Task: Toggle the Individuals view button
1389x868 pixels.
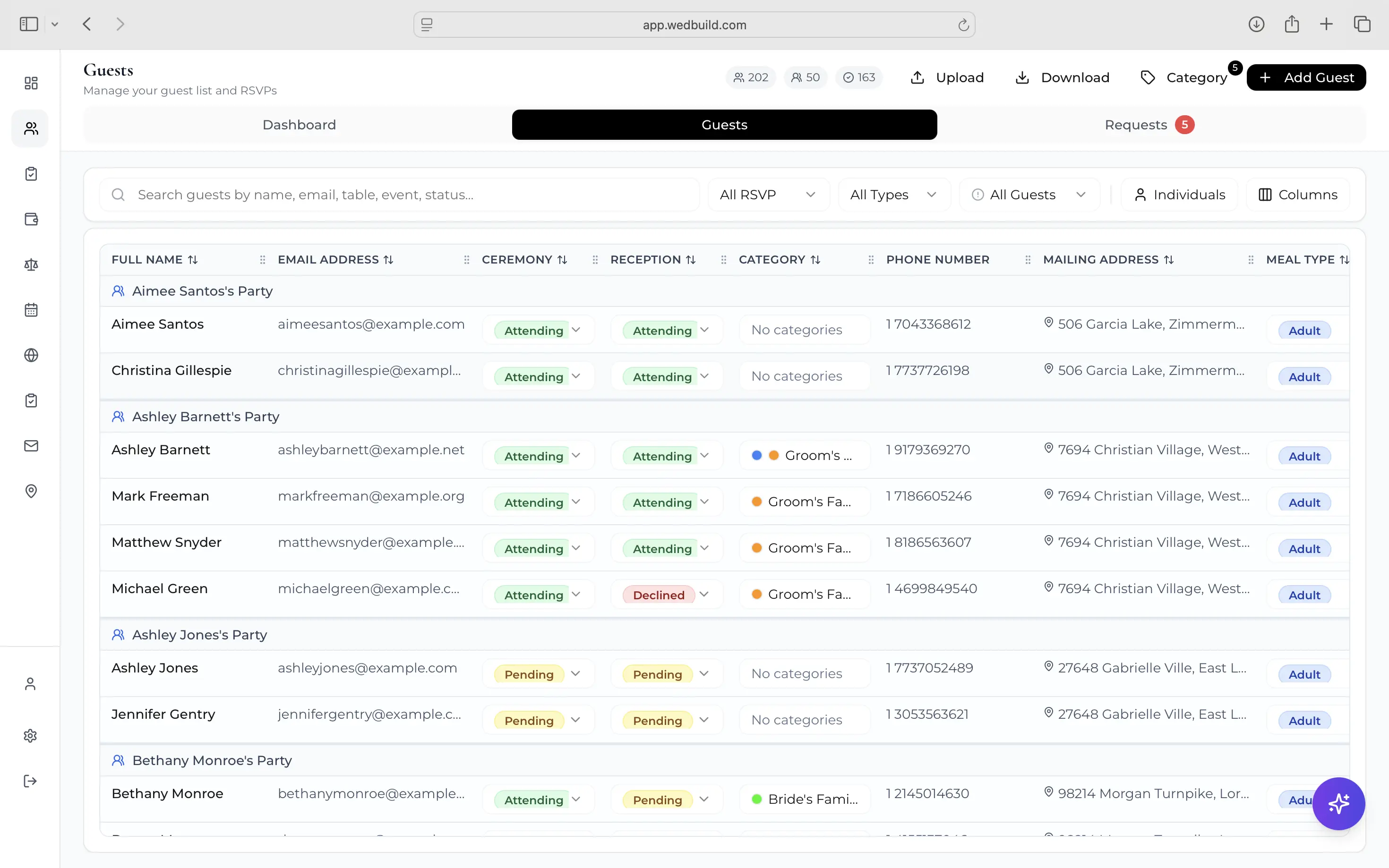Action: pyautogui.click(x=1179, y=195)
